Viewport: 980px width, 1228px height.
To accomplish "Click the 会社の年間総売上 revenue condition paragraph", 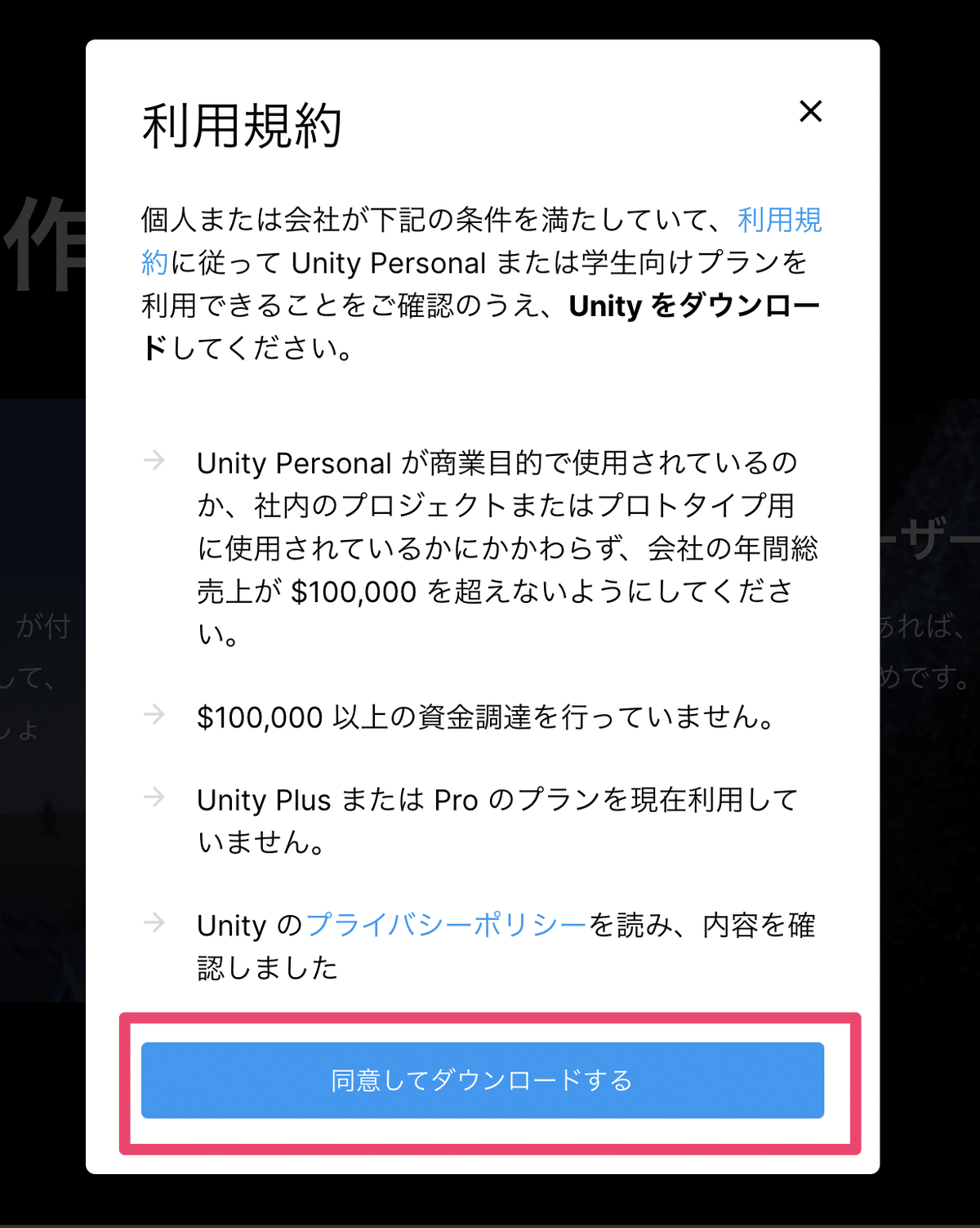I will pos(507,547).
